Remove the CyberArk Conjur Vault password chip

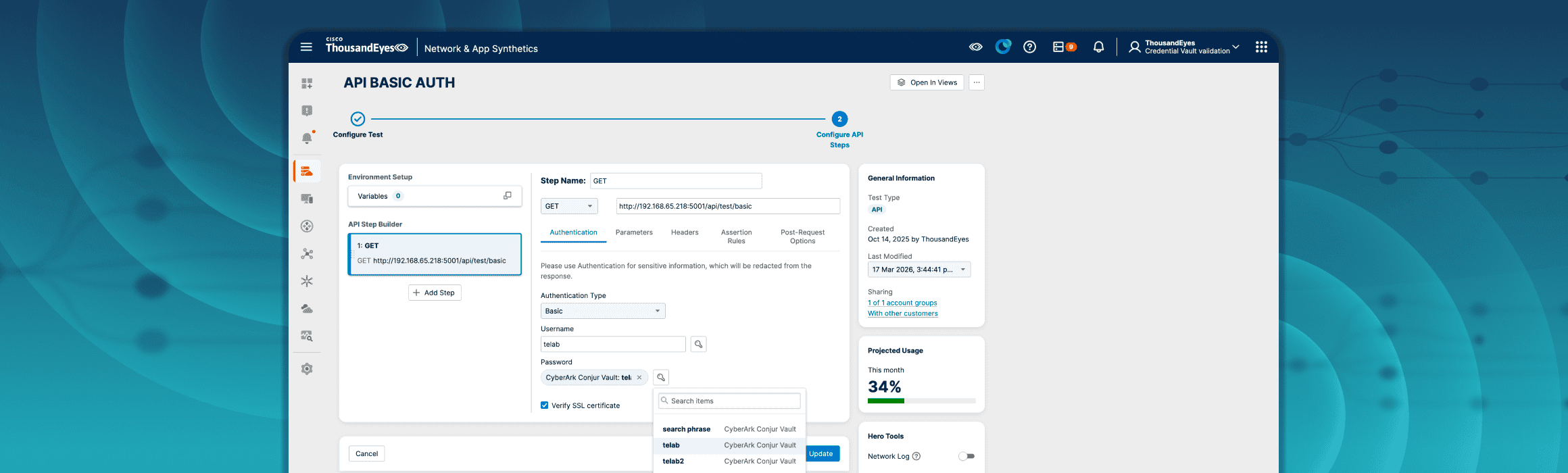coord(639,378)
